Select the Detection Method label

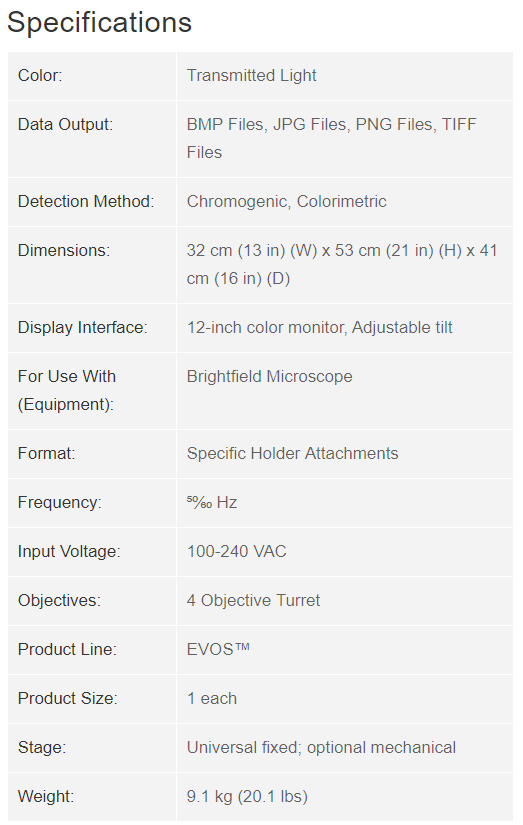[x=86, y=201]
